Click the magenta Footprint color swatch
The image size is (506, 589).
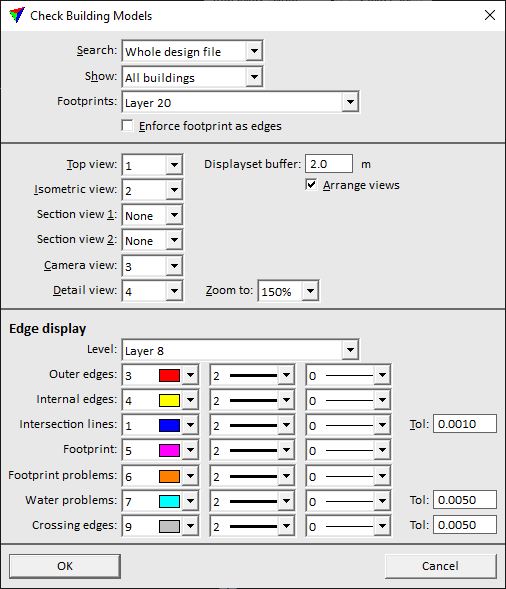coord(169,450)
